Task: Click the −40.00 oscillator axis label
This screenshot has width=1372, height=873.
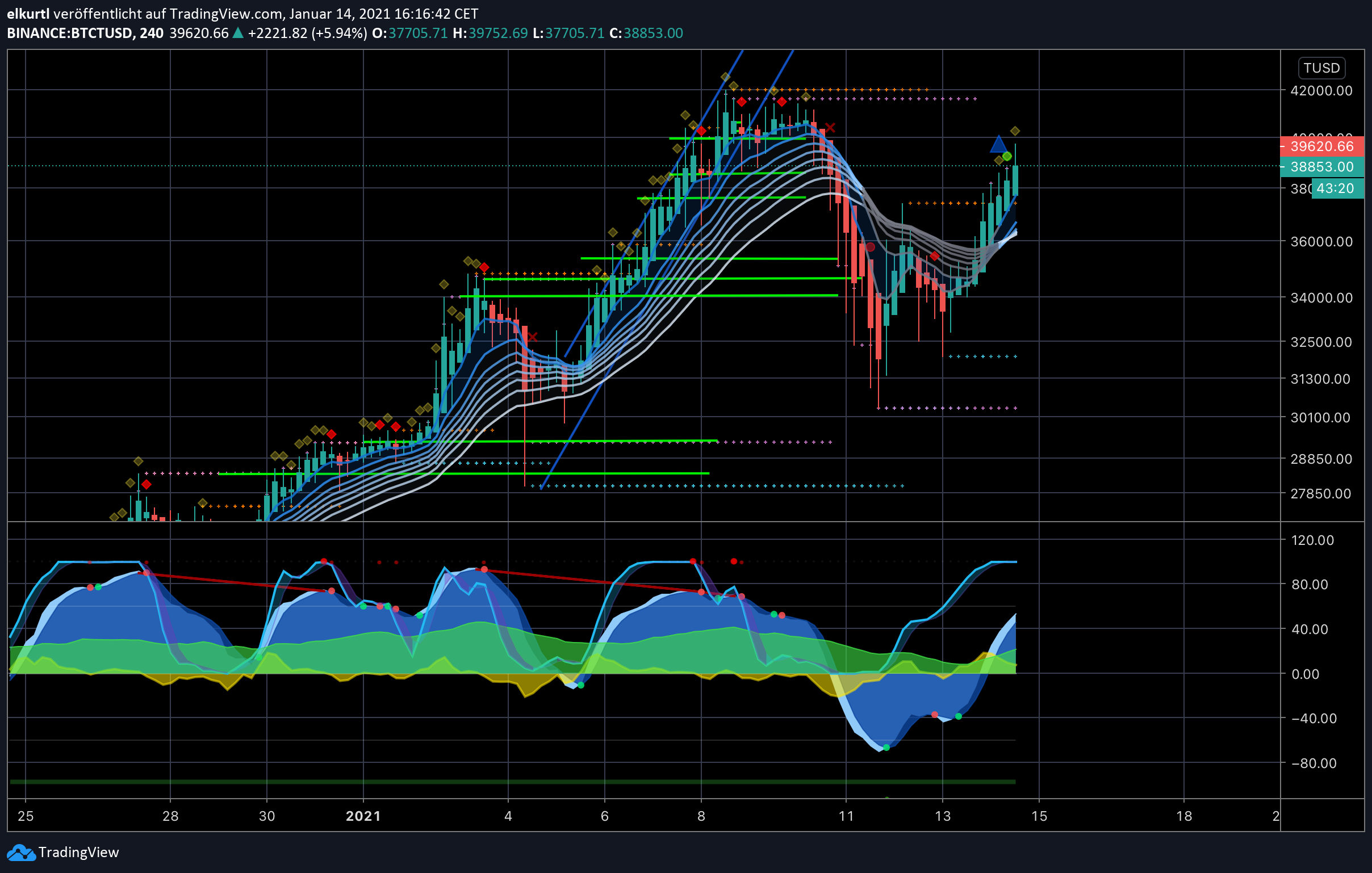Action: click(x=1314, y=719)
